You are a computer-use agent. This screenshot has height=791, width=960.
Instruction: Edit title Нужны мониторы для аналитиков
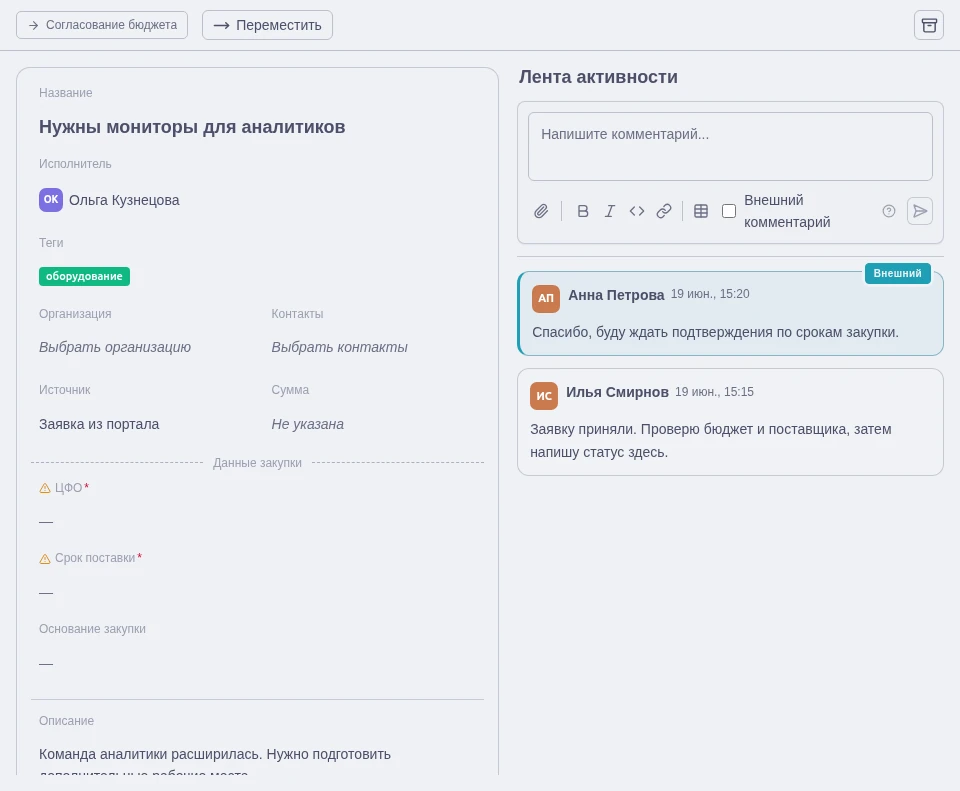192,127
